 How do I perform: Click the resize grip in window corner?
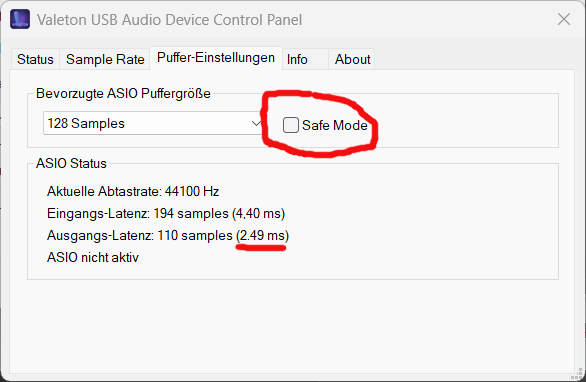point(578,374)
